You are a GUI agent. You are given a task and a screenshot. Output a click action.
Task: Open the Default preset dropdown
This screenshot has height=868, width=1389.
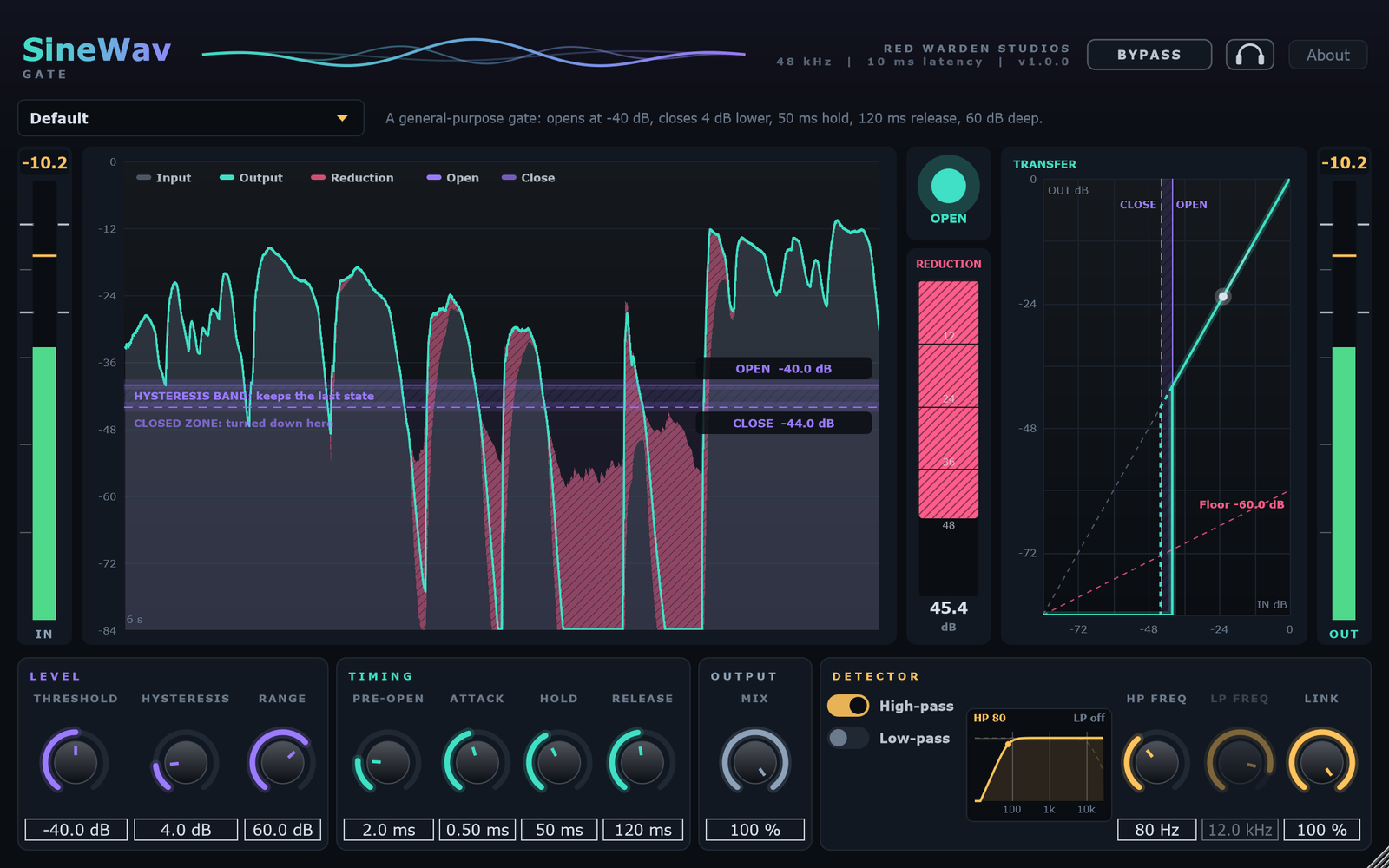[190, 118]
